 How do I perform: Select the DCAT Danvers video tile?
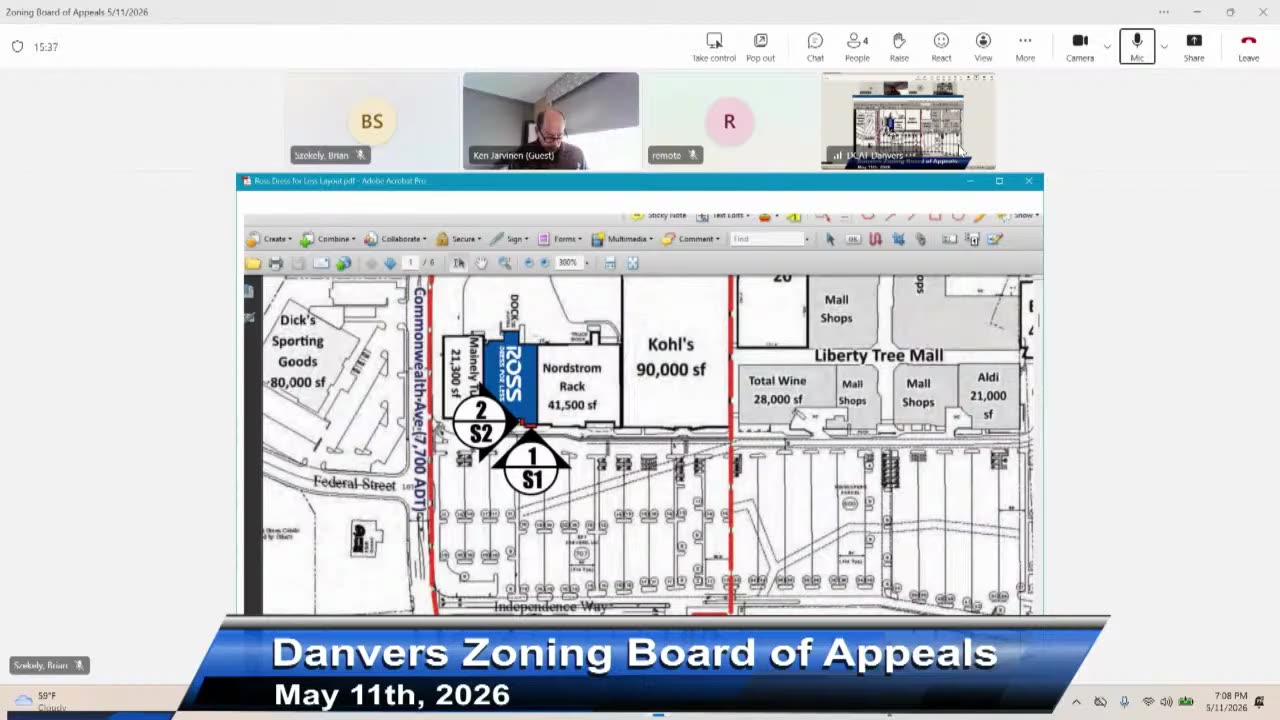[908, 121]
